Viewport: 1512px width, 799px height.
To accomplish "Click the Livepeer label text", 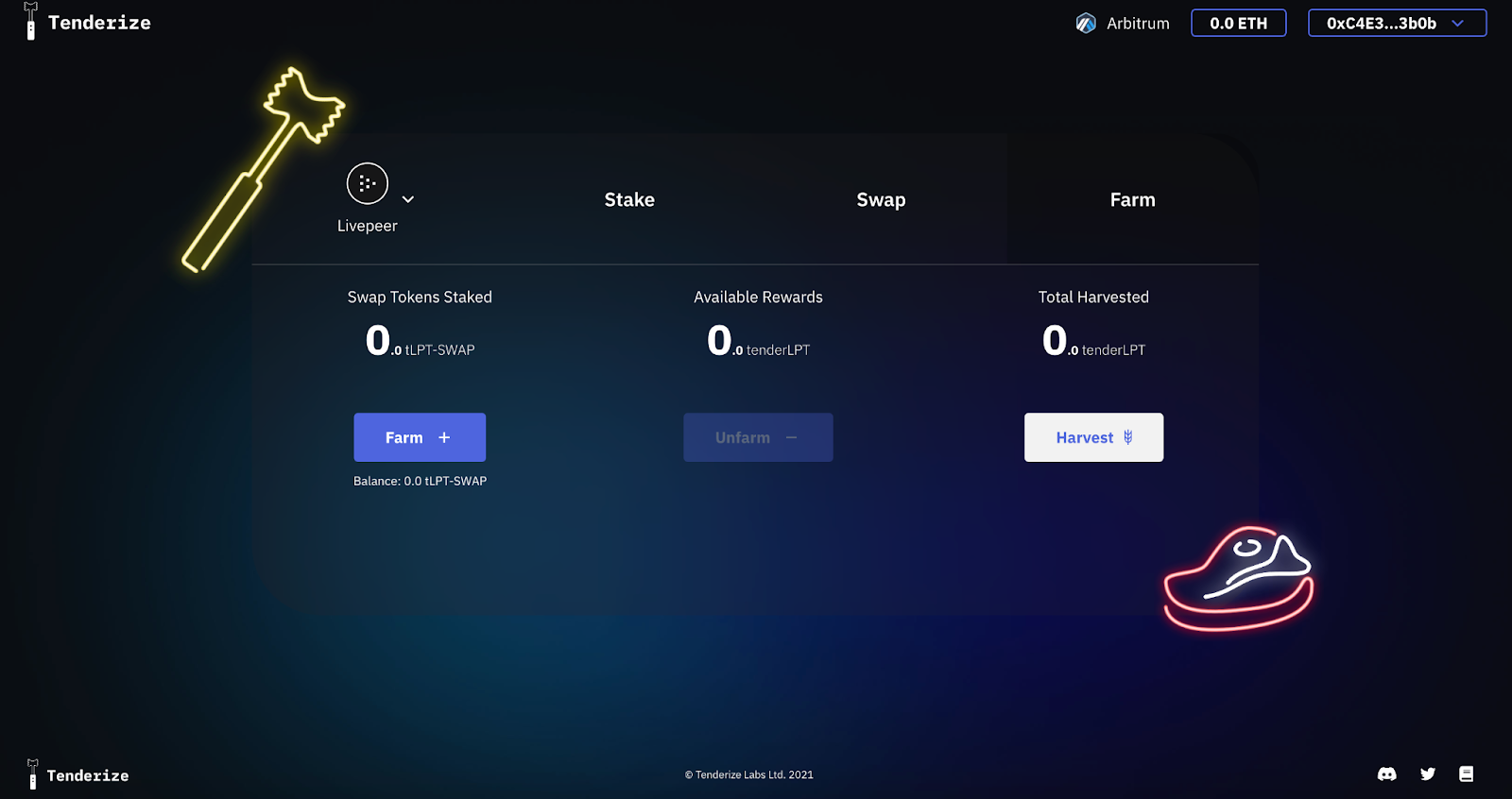I will click(368, 226).
